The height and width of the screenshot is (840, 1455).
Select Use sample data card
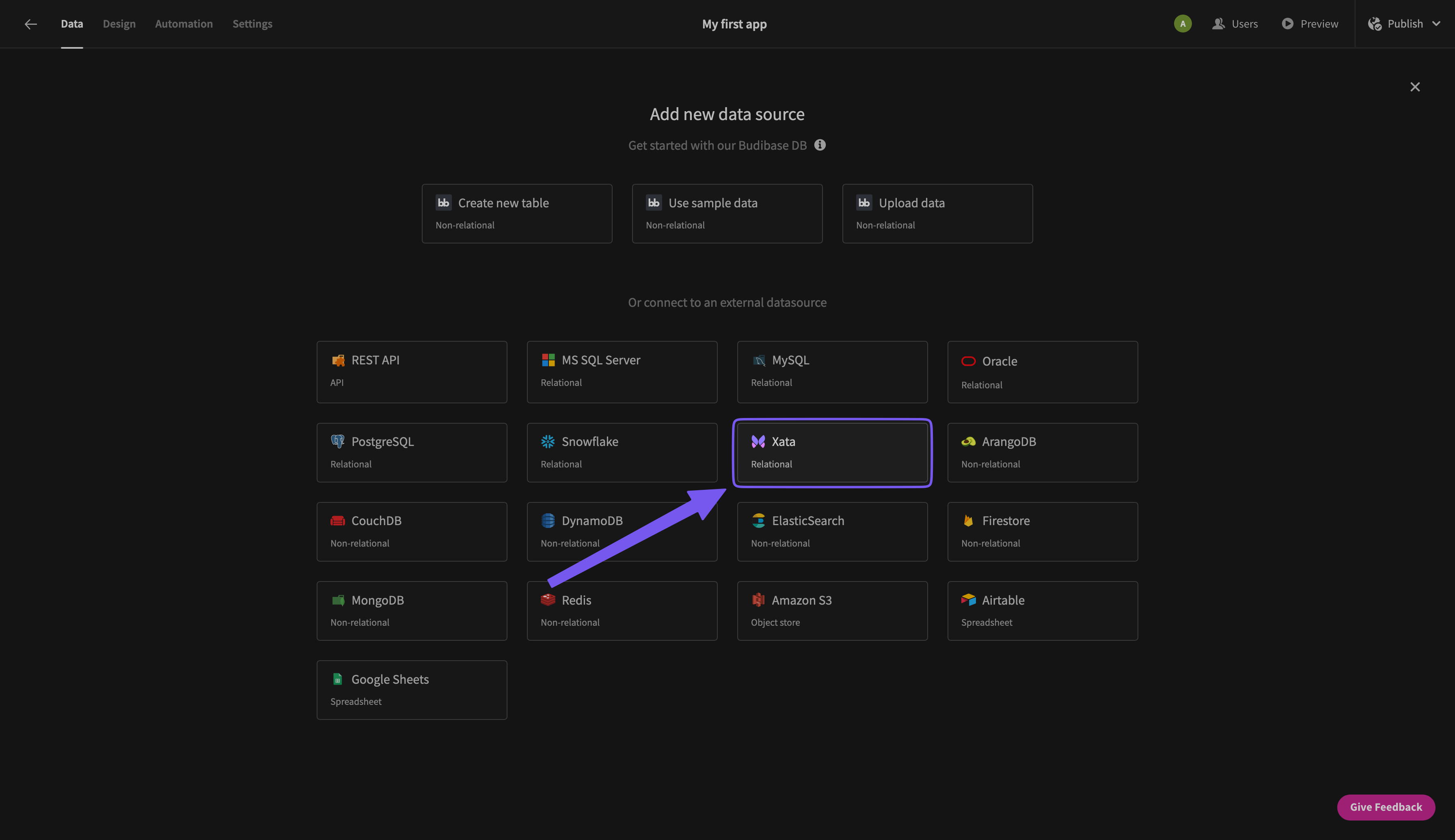727,213
